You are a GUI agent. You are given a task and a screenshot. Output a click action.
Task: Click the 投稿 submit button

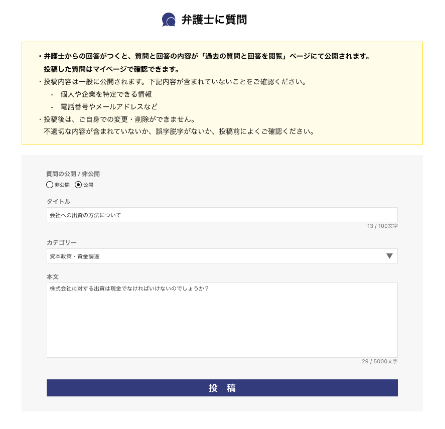click(222, 388)
